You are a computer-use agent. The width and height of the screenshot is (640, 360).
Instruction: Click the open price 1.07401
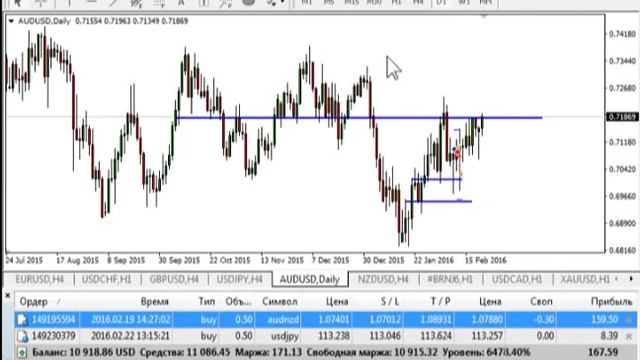coord(333,320)
